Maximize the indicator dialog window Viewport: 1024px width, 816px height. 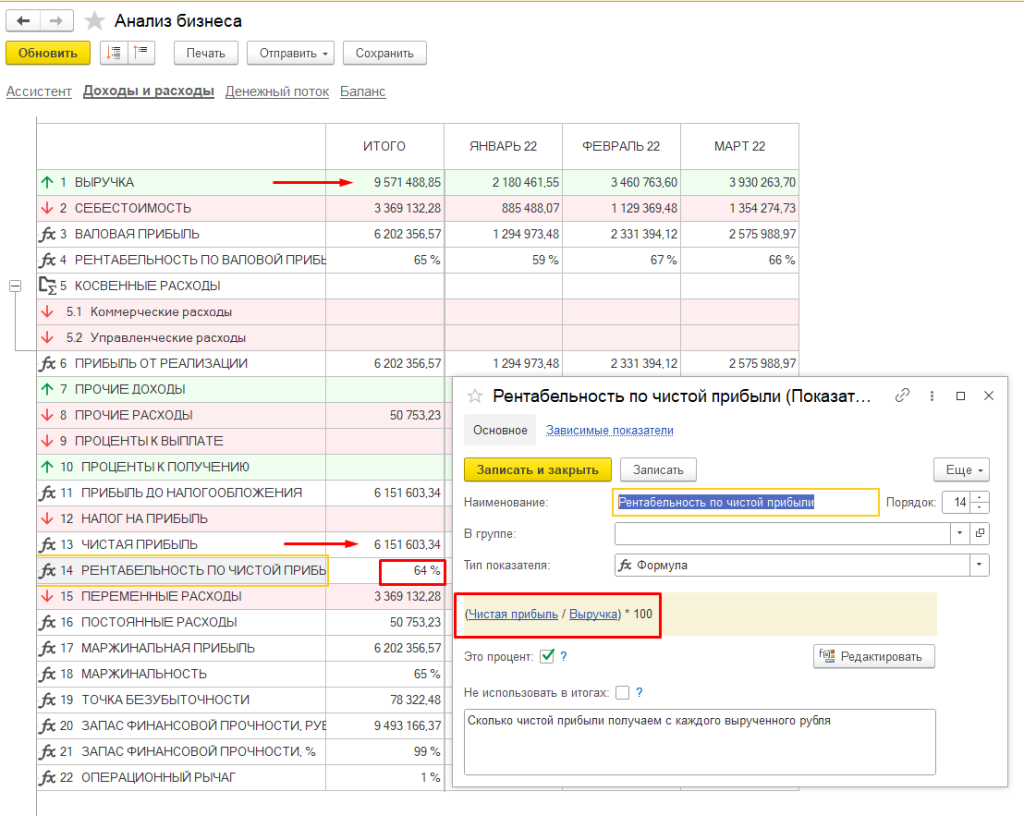pos(961,396)
